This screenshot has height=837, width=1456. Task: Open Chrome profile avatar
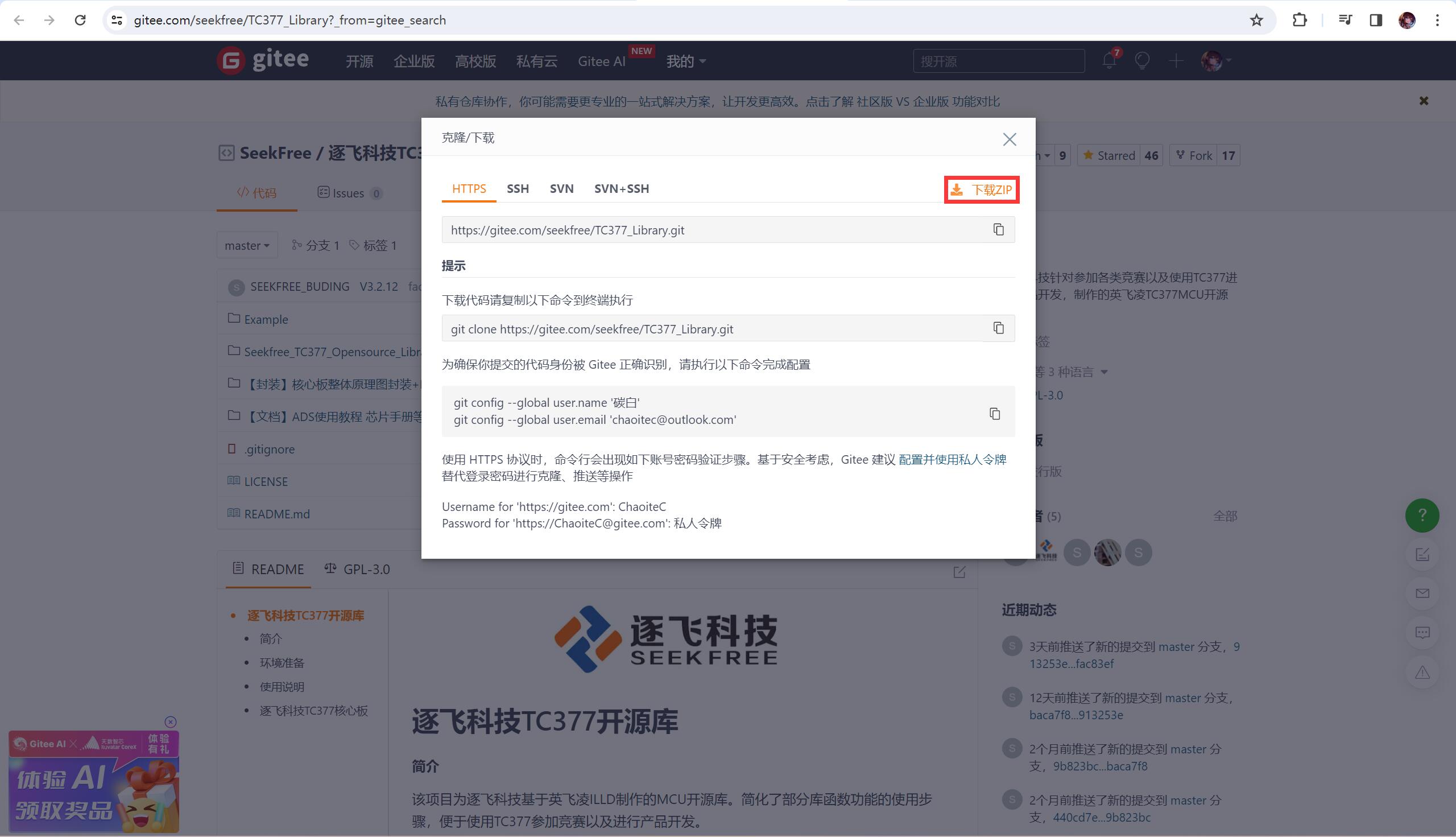pyautogui.click(x=1407, y=20)
